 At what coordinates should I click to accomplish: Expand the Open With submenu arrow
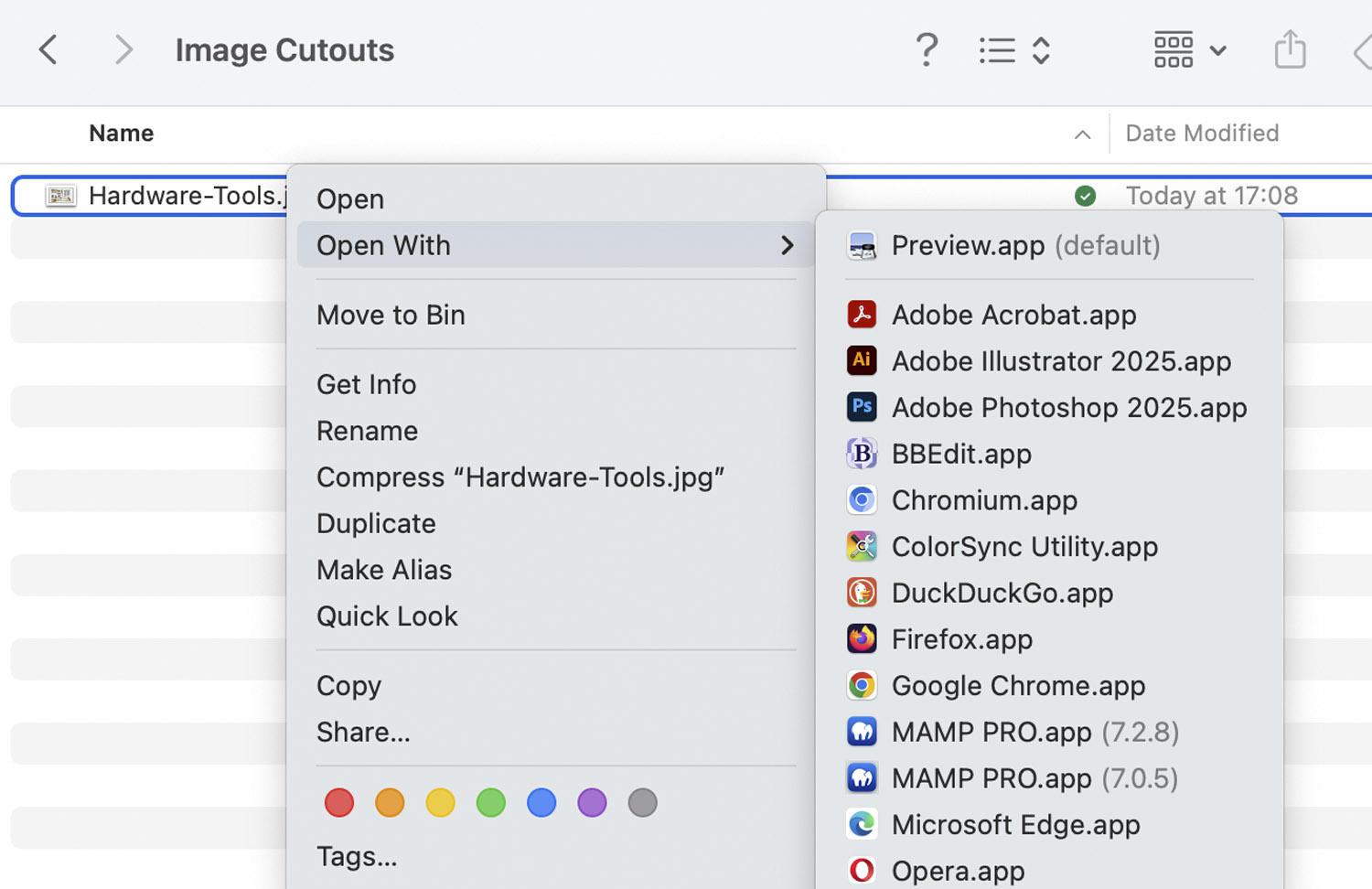(x=787, y=245)
